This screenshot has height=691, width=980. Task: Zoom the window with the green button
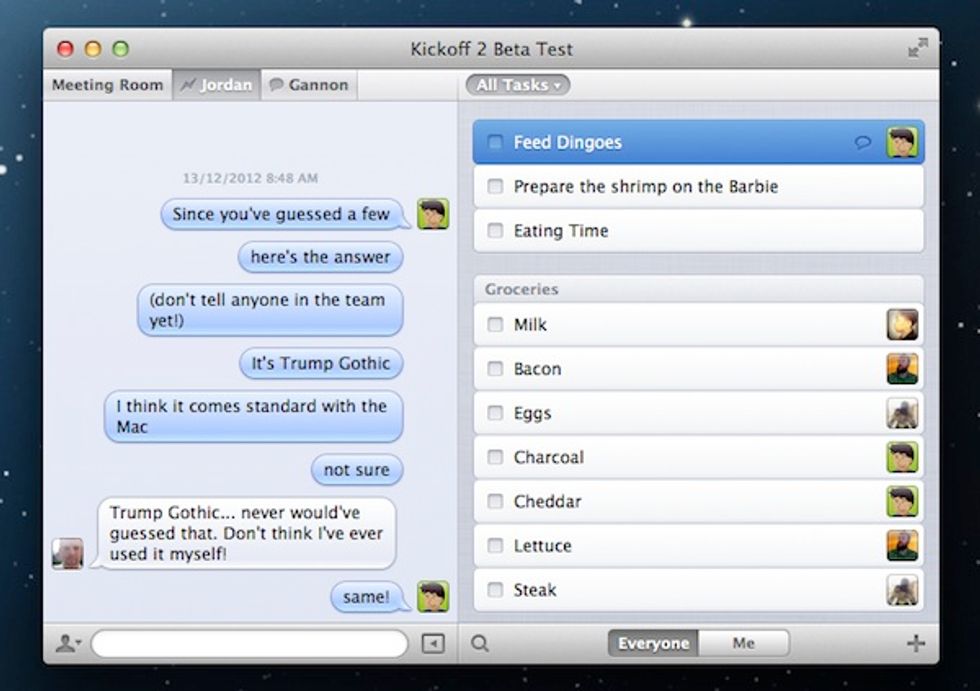point(121,49)
